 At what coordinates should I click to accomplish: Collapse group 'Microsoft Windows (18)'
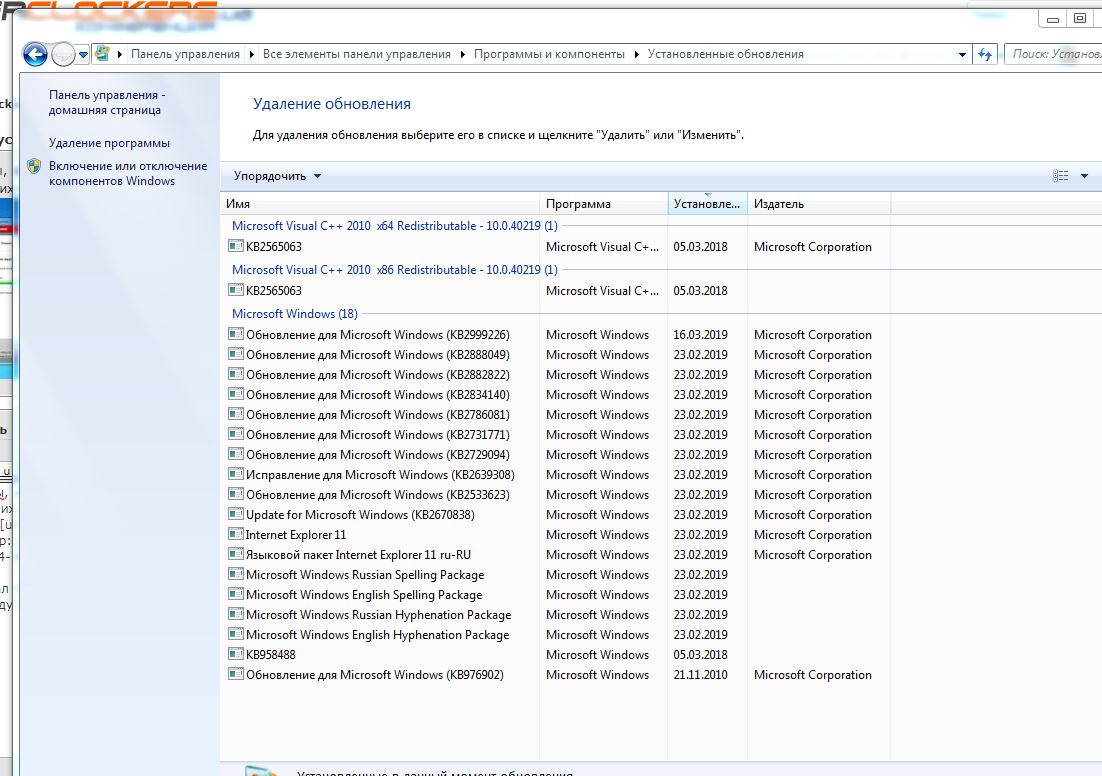[294, 313]
